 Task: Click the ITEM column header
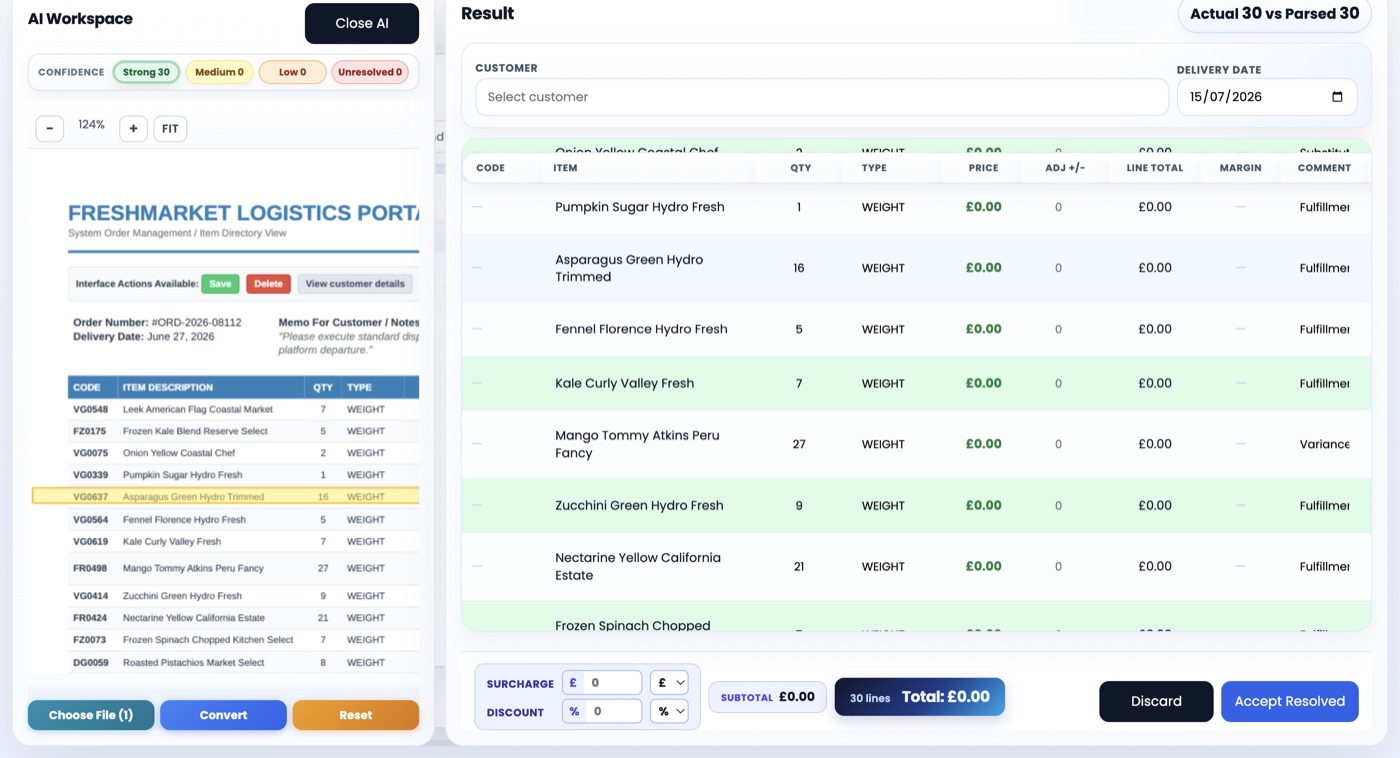pos(565,168)
